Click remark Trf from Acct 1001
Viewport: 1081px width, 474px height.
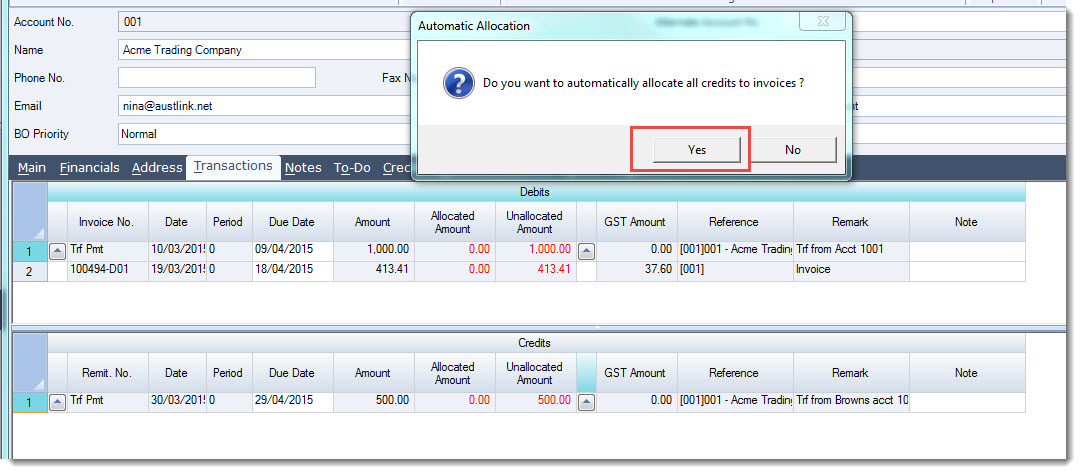[x=851, y=251]
